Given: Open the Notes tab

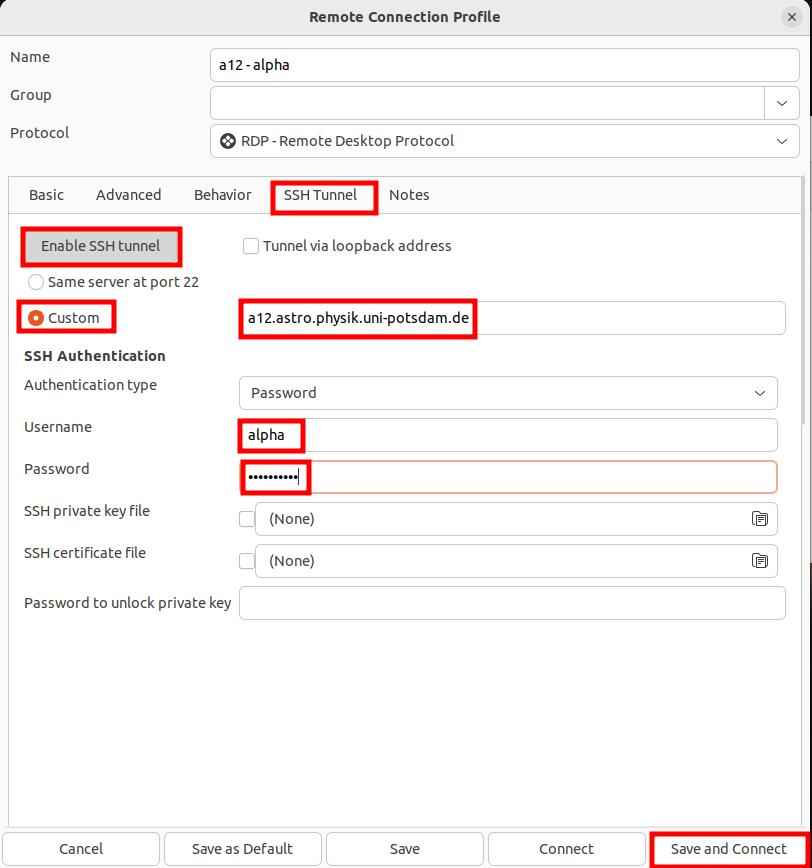Looking at the screenshot, I should pos(409,195).
